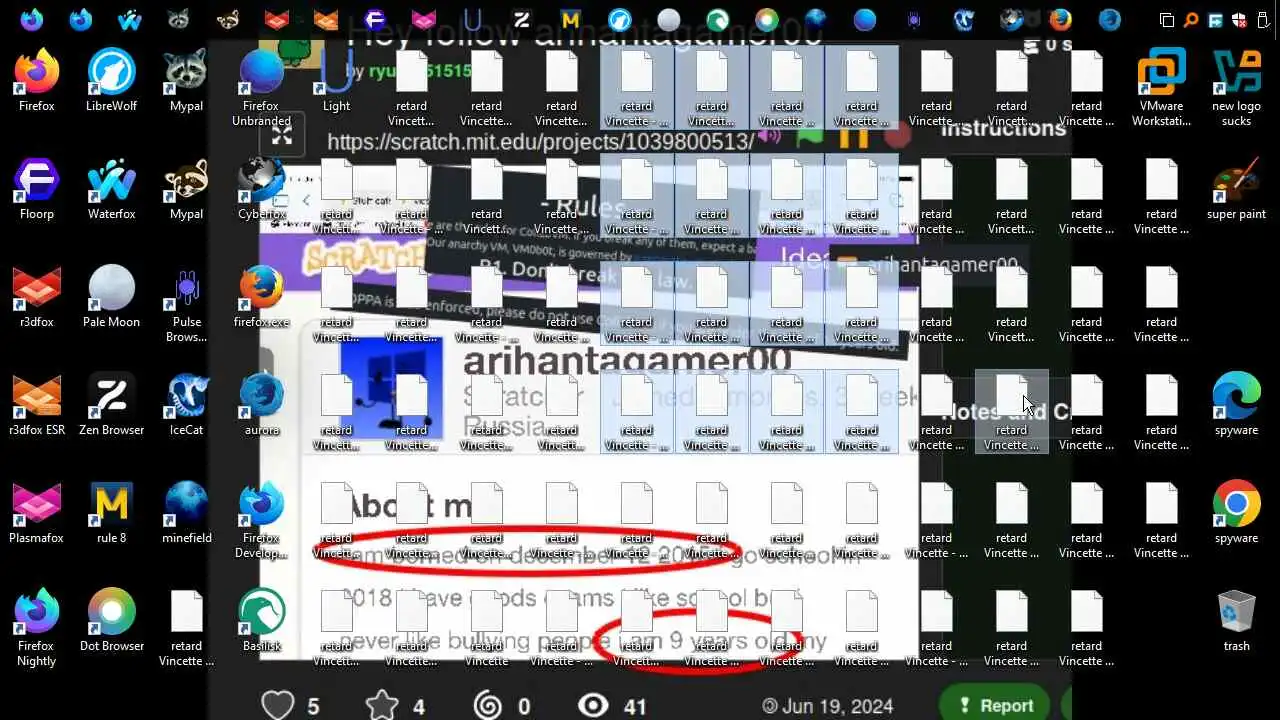Click the Dot Browser icon in top bar
Screen dimensions: 1280x720
click(767, 19)
